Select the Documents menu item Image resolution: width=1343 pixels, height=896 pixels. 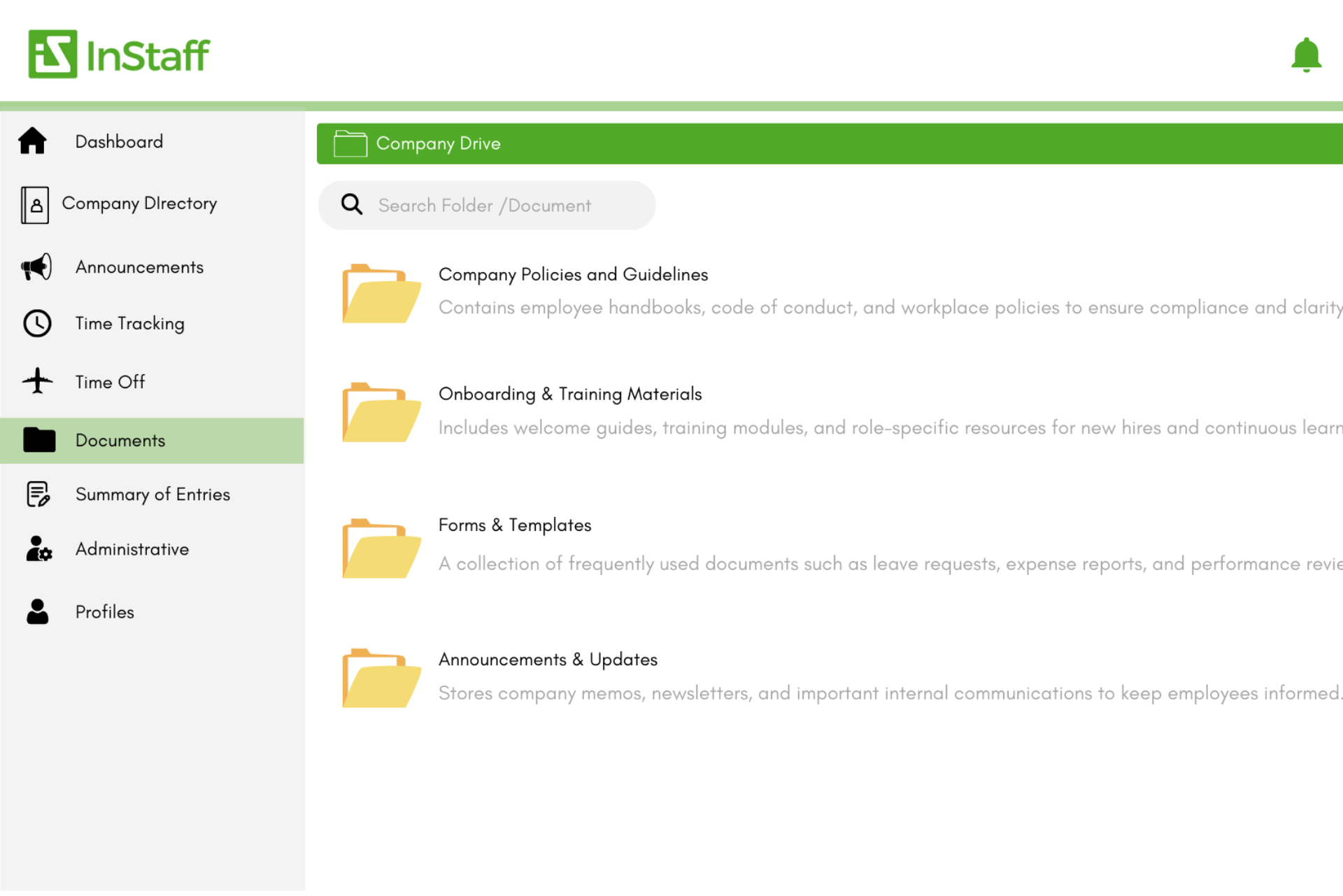click(152, 441)
